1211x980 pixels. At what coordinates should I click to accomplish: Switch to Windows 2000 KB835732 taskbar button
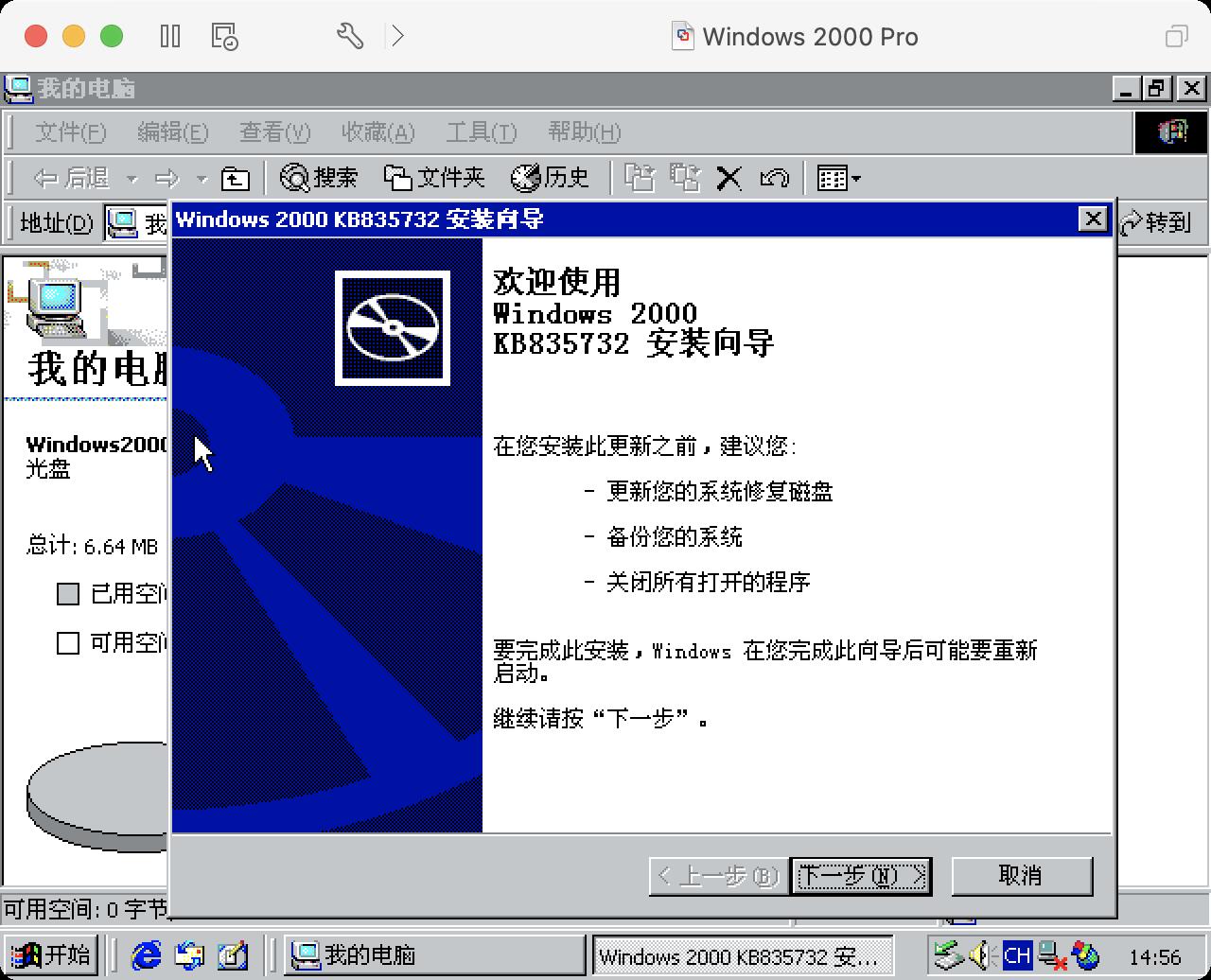[x=742, y=956]
